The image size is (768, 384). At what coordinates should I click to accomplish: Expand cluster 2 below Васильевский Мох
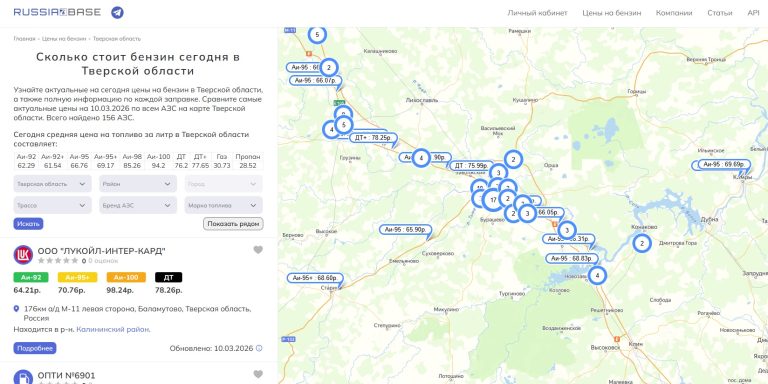point(513,159)
